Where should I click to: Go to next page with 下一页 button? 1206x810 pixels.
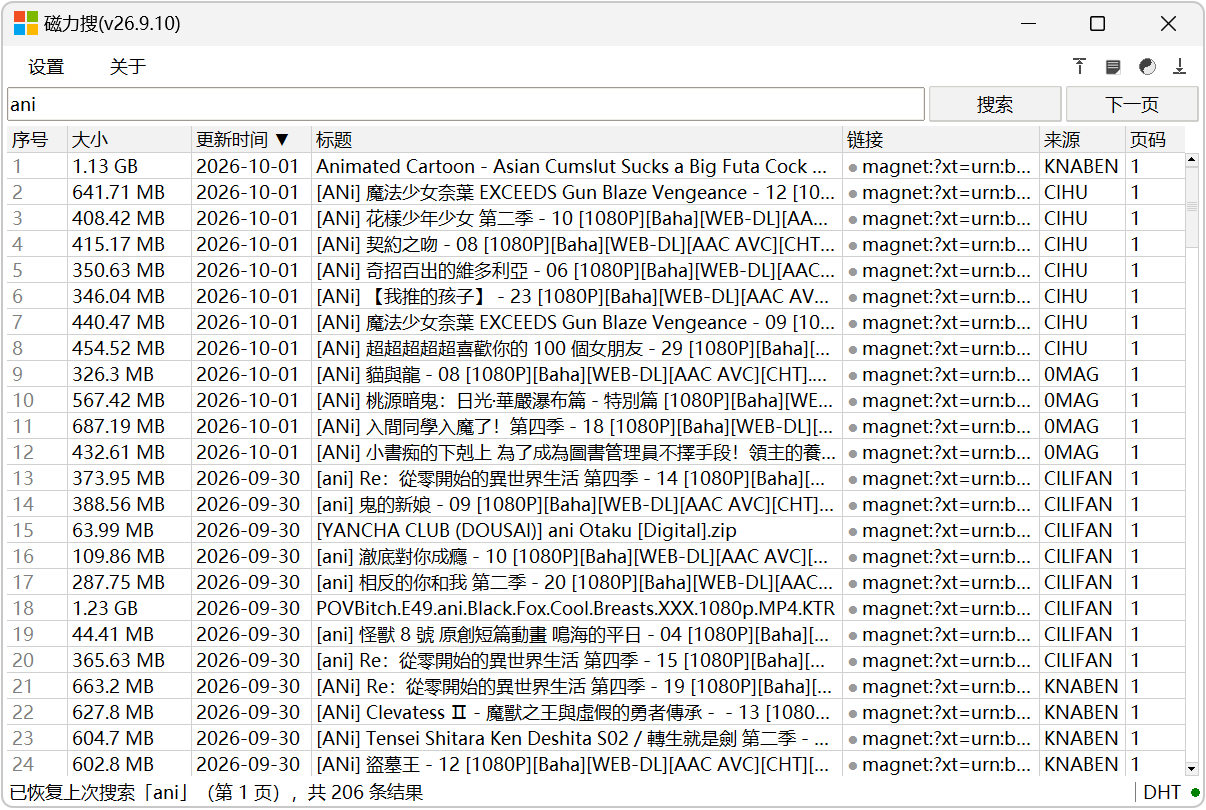[1132, 104]
